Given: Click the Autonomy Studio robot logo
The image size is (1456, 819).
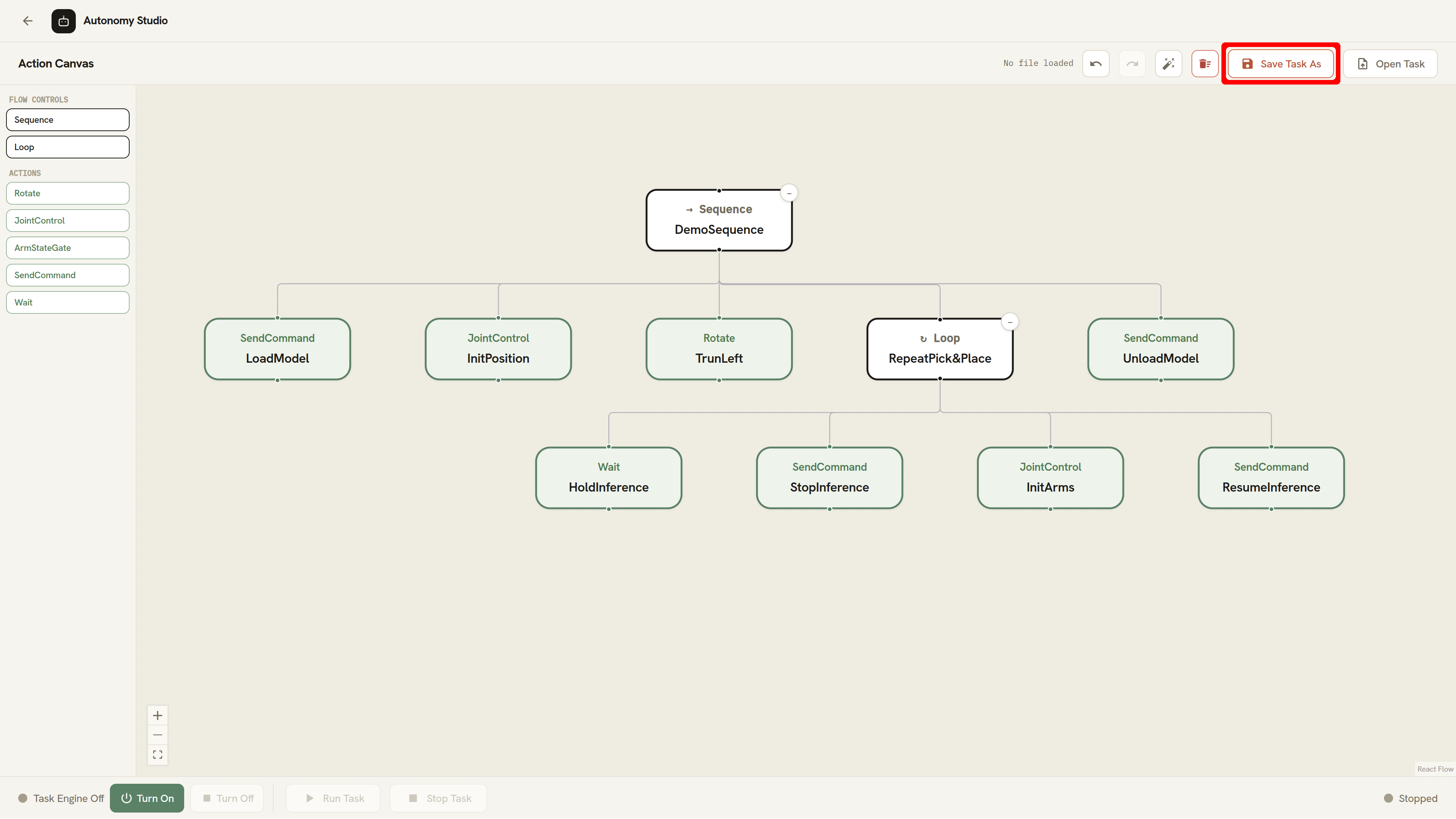Looking at the screenshot, I should coord(63,21).
